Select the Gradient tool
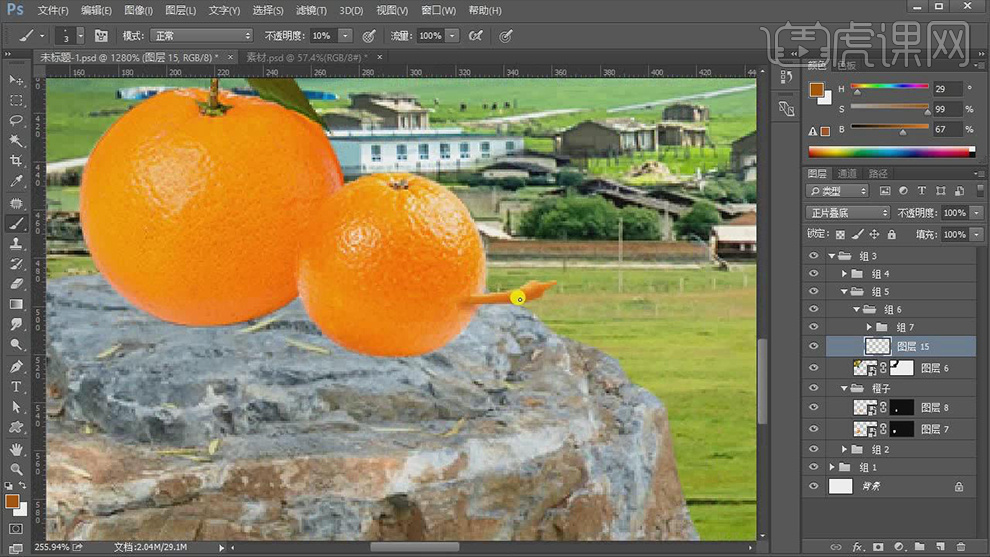This screenshot has height=557, width=990. 16,304
